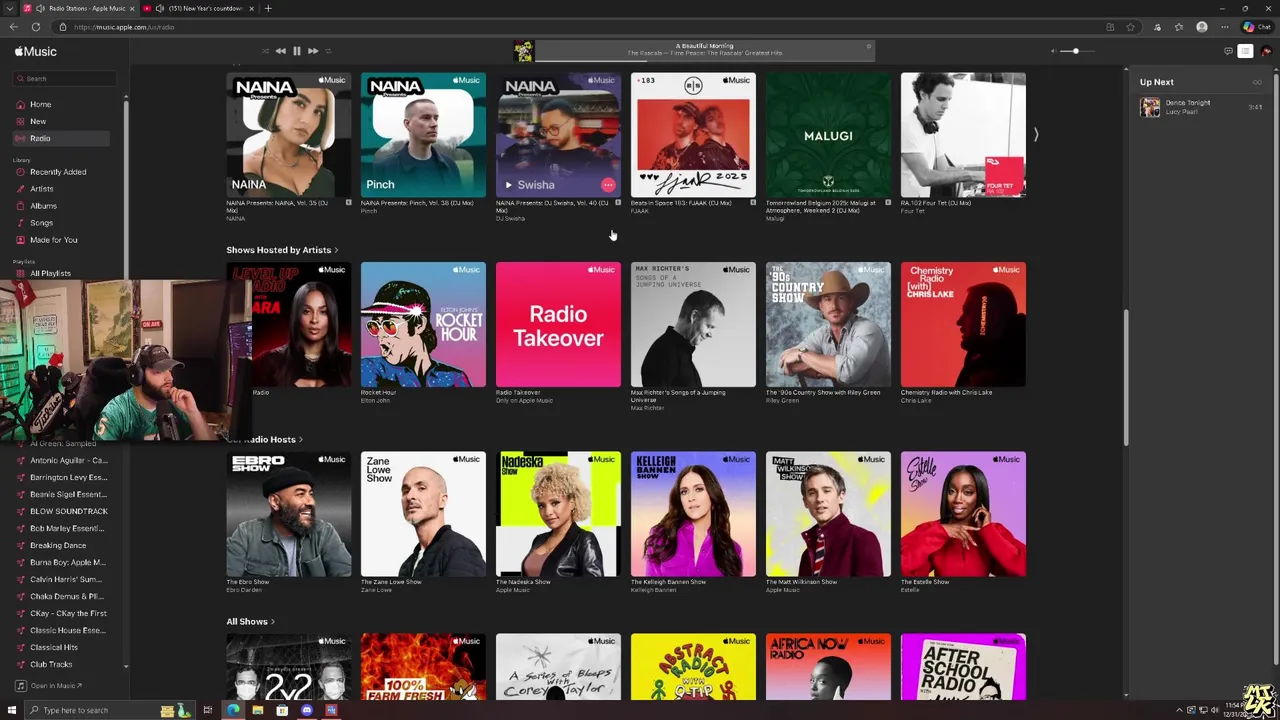Open NAINA Presents: NAINA Vol. 35 thumbnail
Image resolution: width=1280 pixels, height=720 pixels.
pyautogui.click(x=288, y=135)
